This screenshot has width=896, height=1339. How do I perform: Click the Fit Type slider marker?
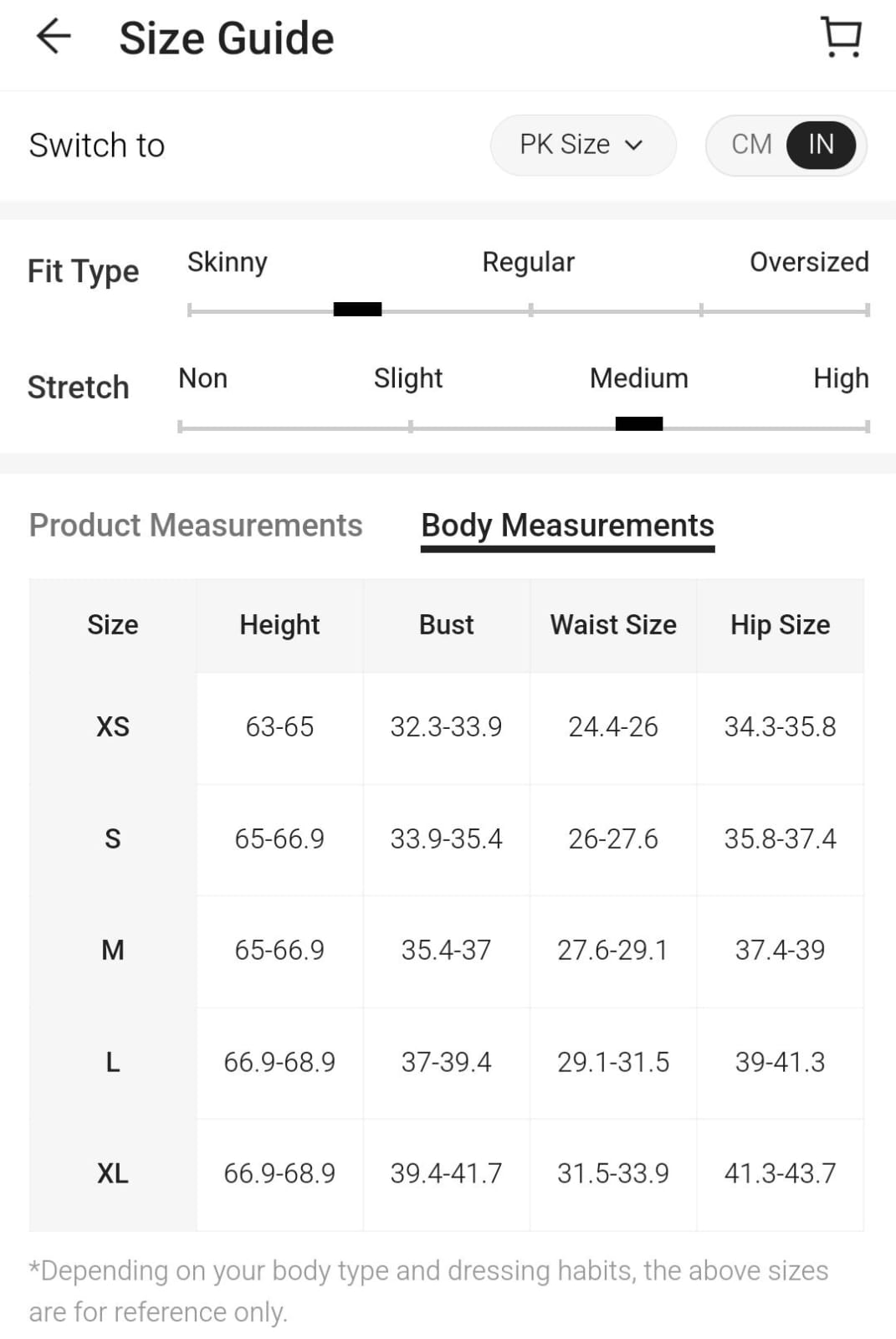click(357, 310)
